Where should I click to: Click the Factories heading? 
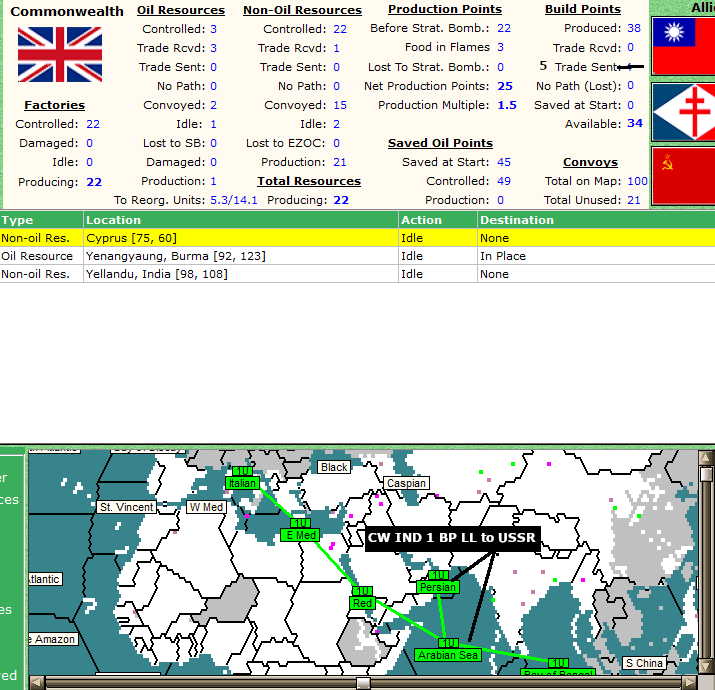click(x=54, y=105)
